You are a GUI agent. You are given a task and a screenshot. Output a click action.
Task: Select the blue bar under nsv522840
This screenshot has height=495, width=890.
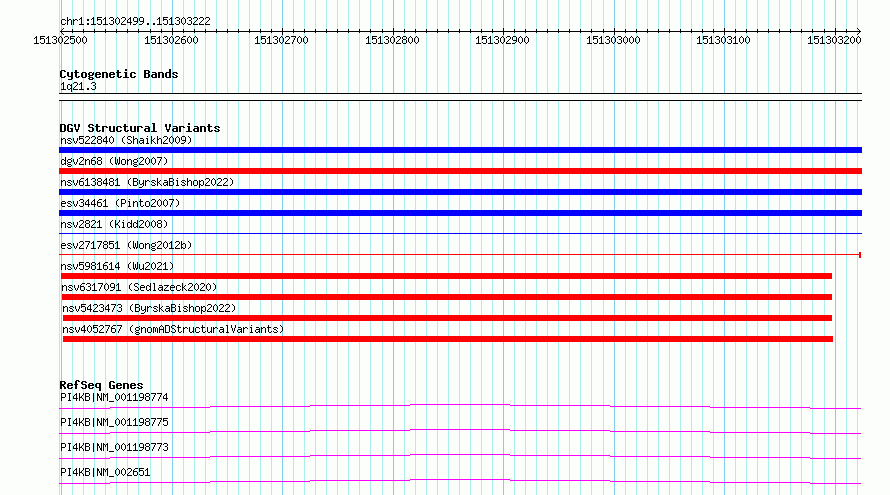point(460,150)
